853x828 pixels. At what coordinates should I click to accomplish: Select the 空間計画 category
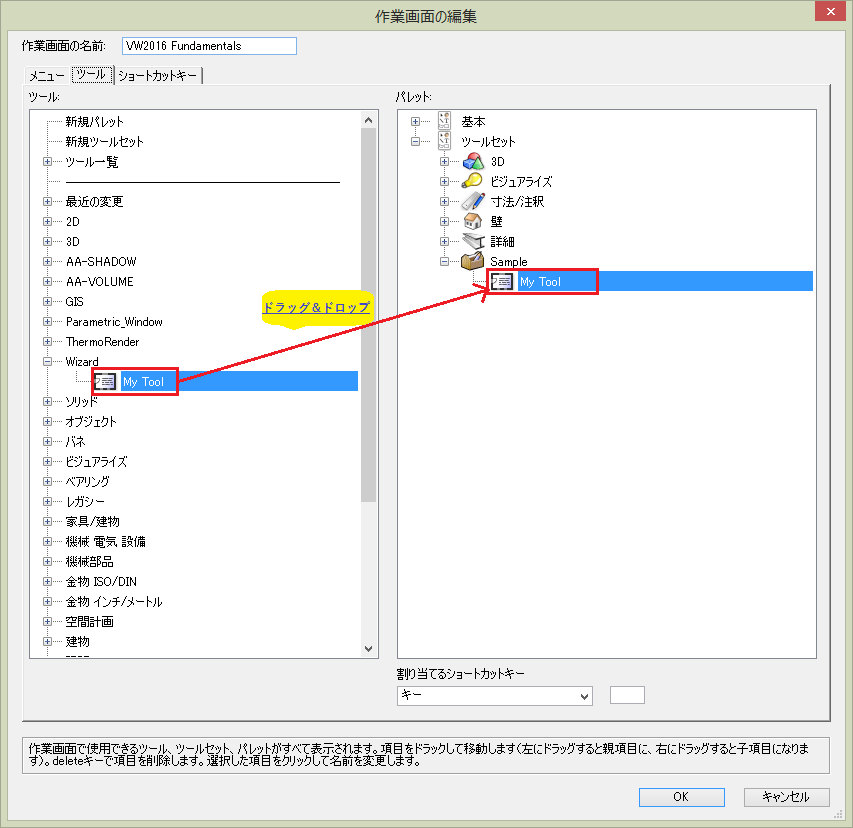click(90, 621)
